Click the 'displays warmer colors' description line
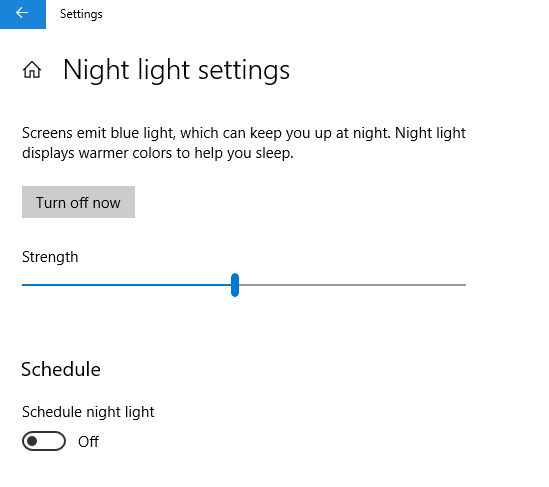This screenshot has width=549, height=487. click(x=158, y=153)
